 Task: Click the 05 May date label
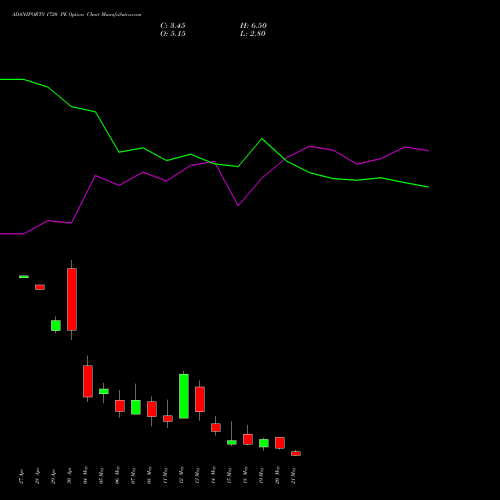(x=101, y=475)
